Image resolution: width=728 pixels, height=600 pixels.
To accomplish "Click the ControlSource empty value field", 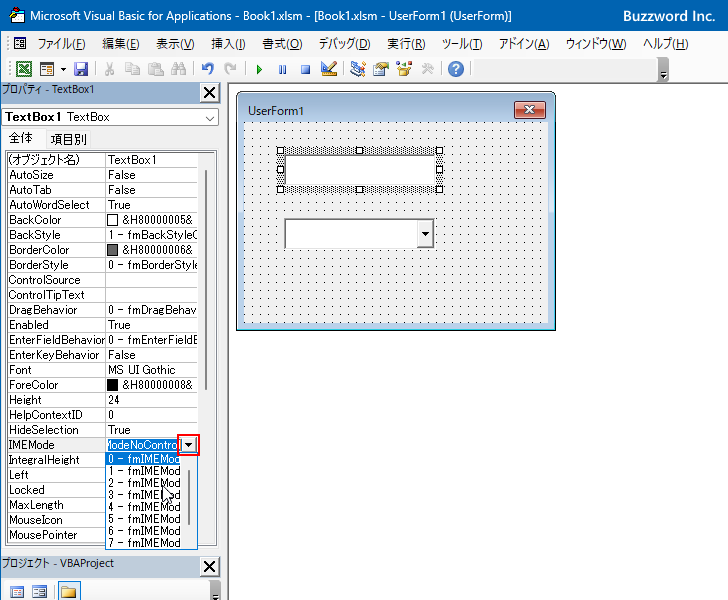I will [152, 280].
